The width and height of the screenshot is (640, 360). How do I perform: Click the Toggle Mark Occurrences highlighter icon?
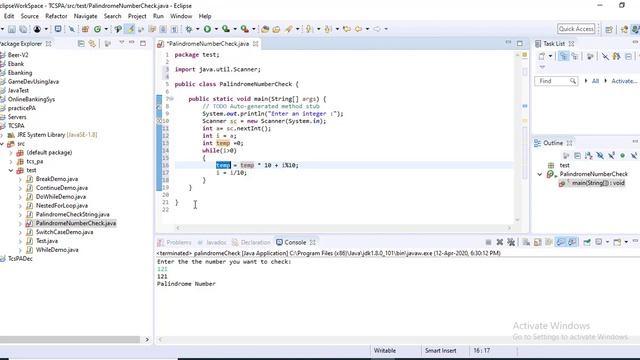click(130, 29)
